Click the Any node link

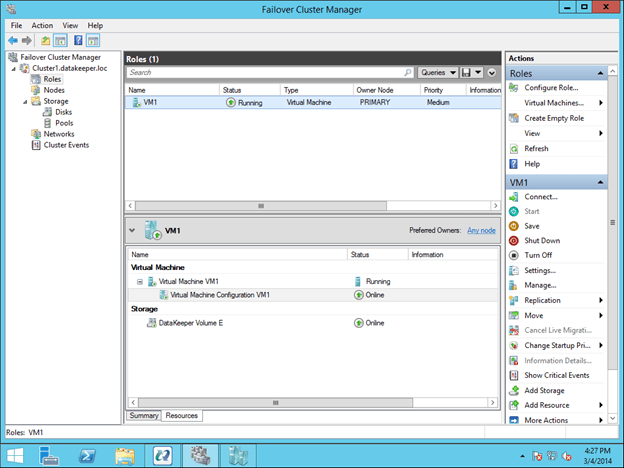(x=481, y=230)
